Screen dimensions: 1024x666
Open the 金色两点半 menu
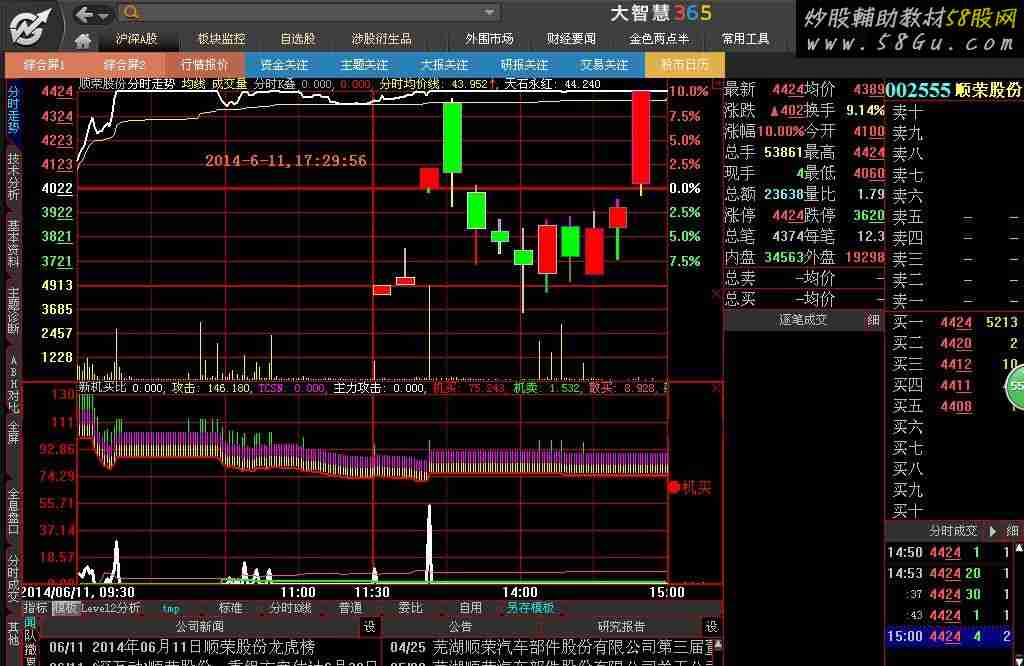(x=659, y=39)
